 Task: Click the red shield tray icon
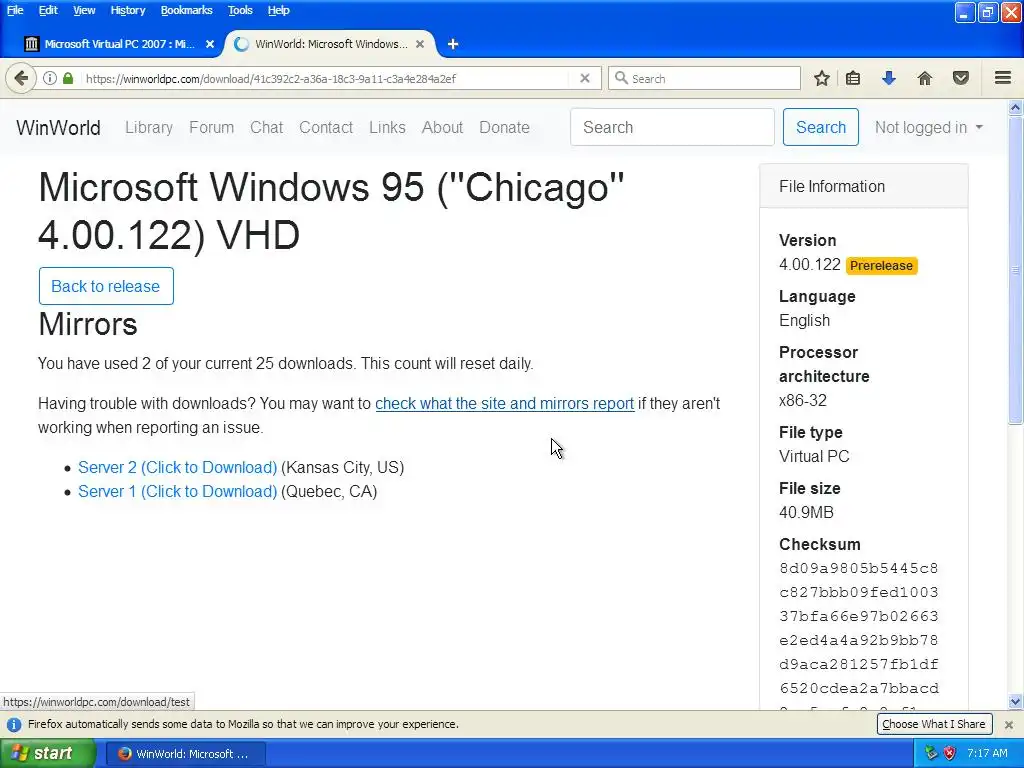tap(950, 753)
